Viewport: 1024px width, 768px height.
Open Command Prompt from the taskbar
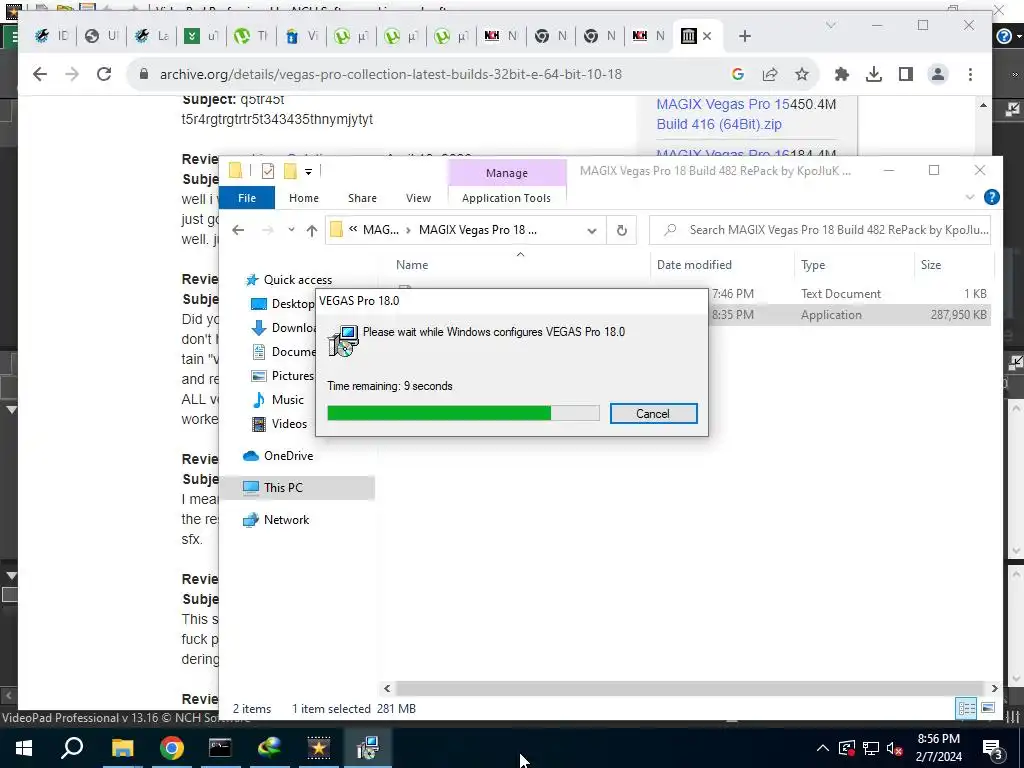[220, 748]
